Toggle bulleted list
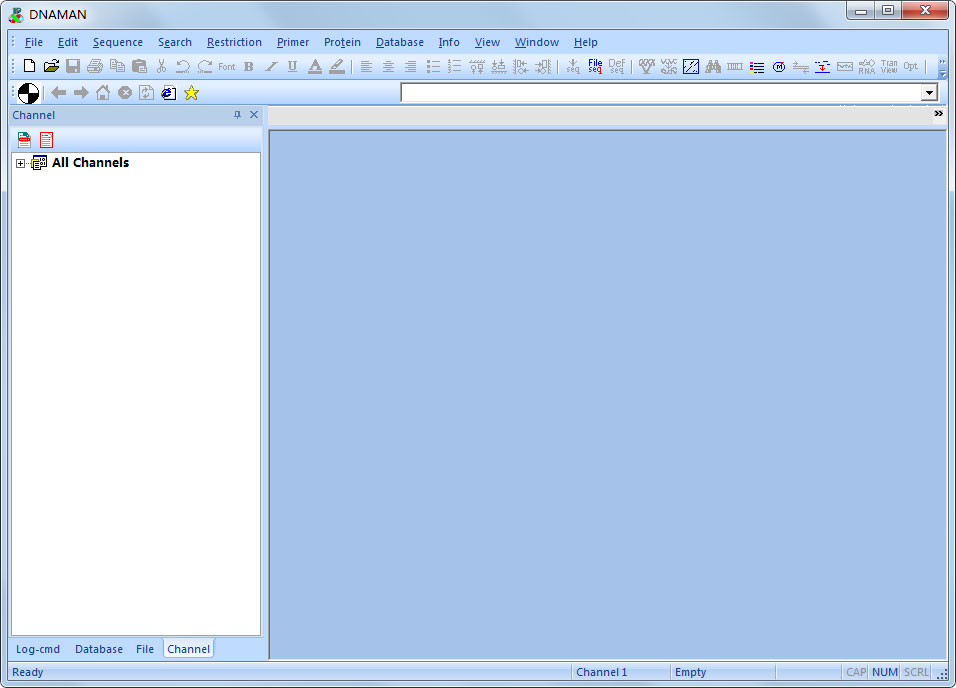The width and height of the screenshot is (956, 688). 433,66
